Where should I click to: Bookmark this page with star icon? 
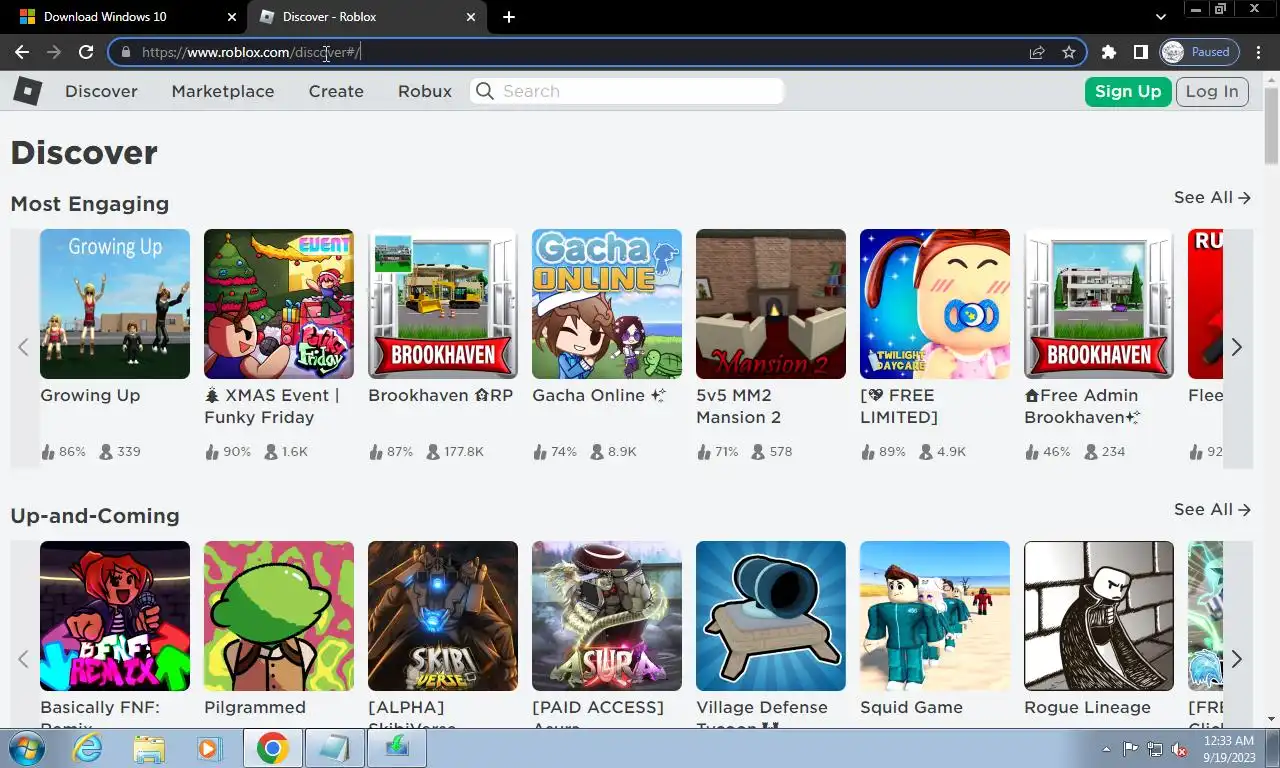[1069, 52]
